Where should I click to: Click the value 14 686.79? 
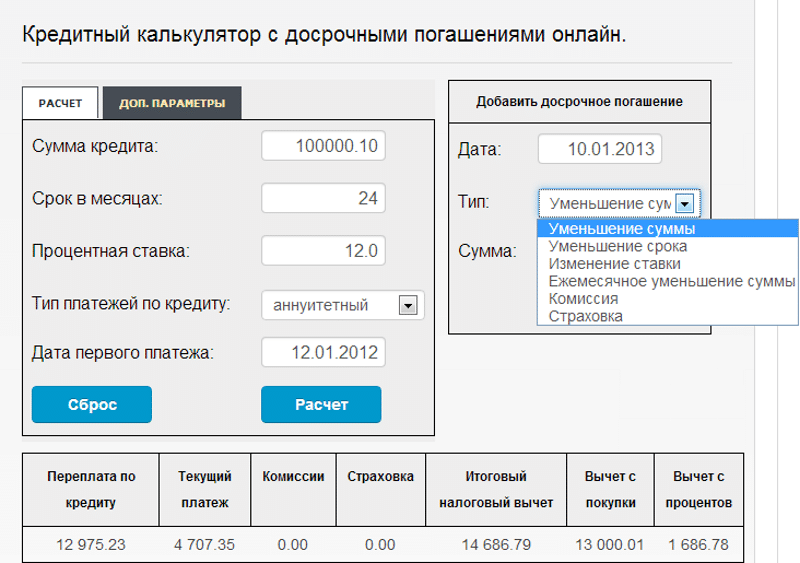click(496, 545)
